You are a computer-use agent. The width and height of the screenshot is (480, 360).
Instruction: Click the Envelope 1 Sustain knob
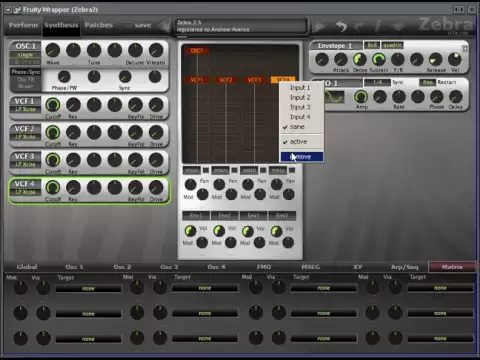point(379,60)
